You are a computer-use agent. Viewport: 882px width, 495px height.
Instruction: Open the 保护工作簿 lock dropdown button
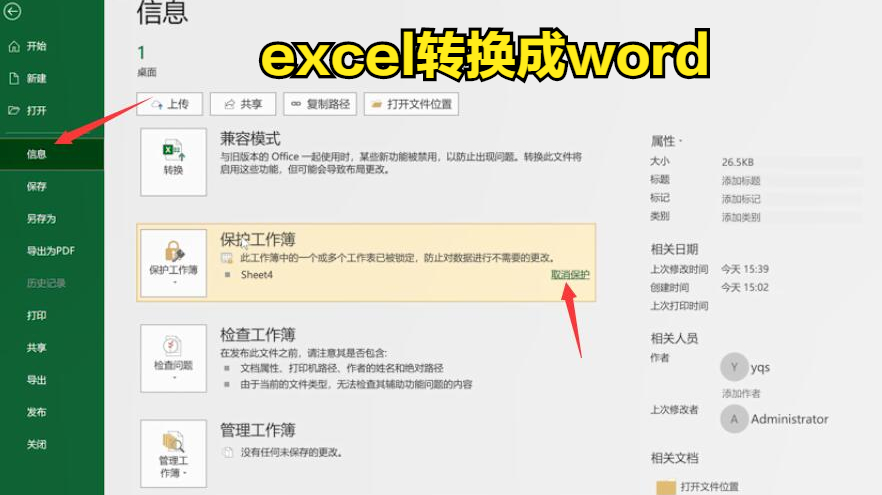[173, 263]
